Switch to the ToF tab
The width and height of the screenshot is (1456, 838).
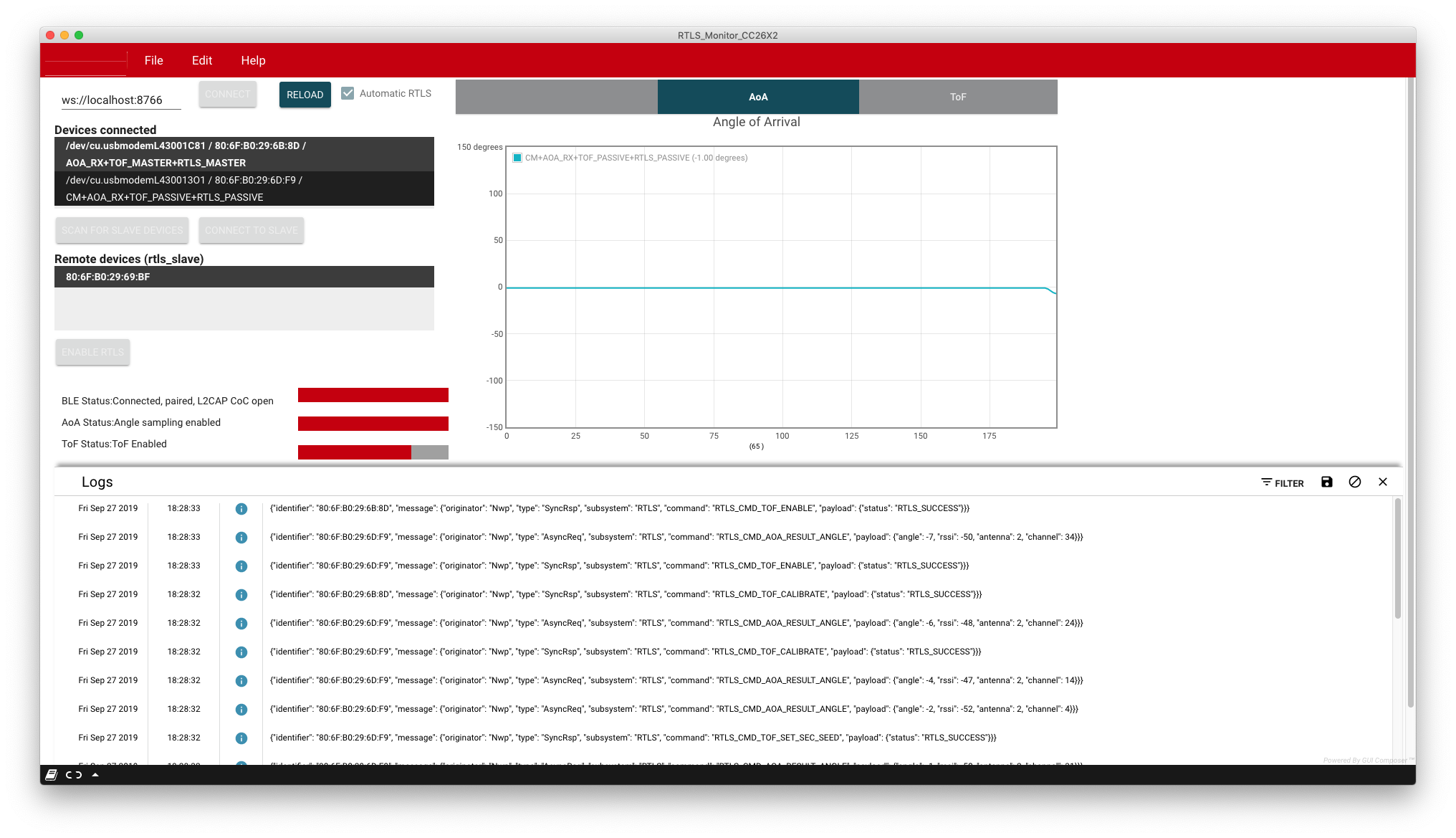[x=958, y=97]
